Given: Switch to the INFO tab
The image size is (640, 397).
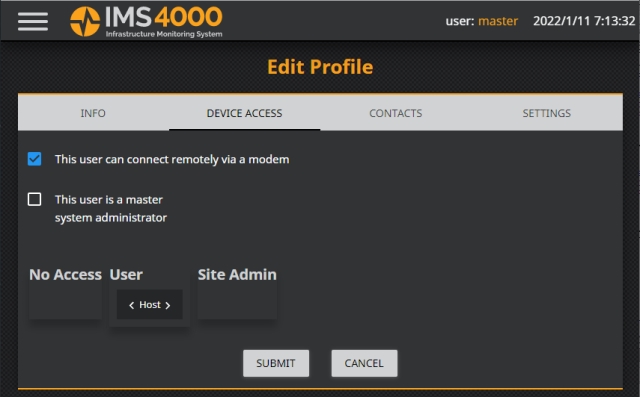Looking at the screenshot, I should 93,113.
